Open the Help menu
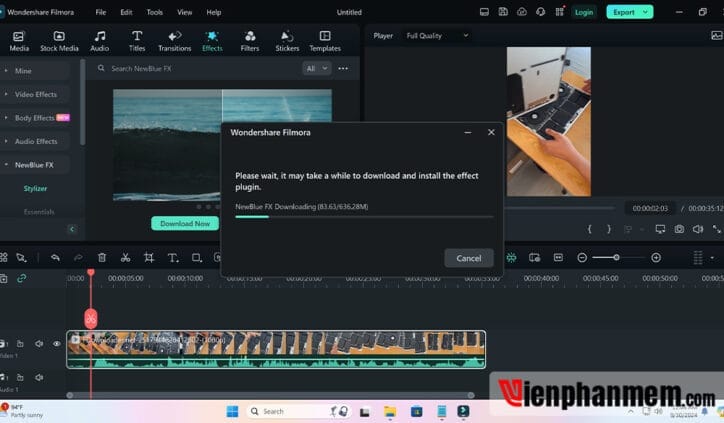The height and width of the screenshot is (423, 724). [214, 12]
